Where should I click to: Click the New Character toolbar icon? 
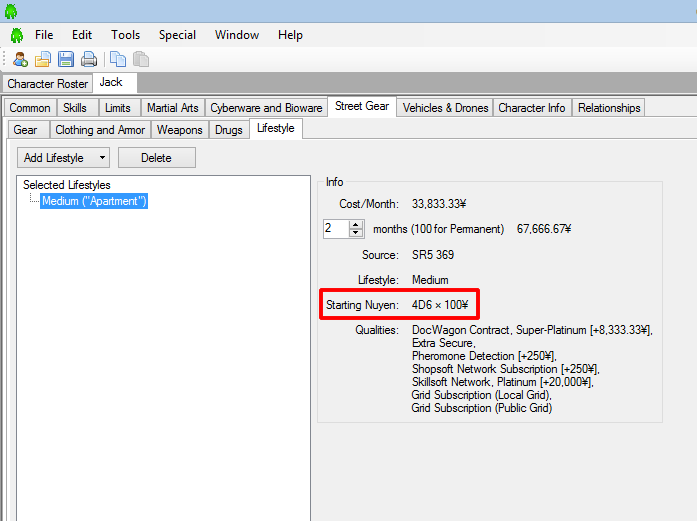coord(20,59)
